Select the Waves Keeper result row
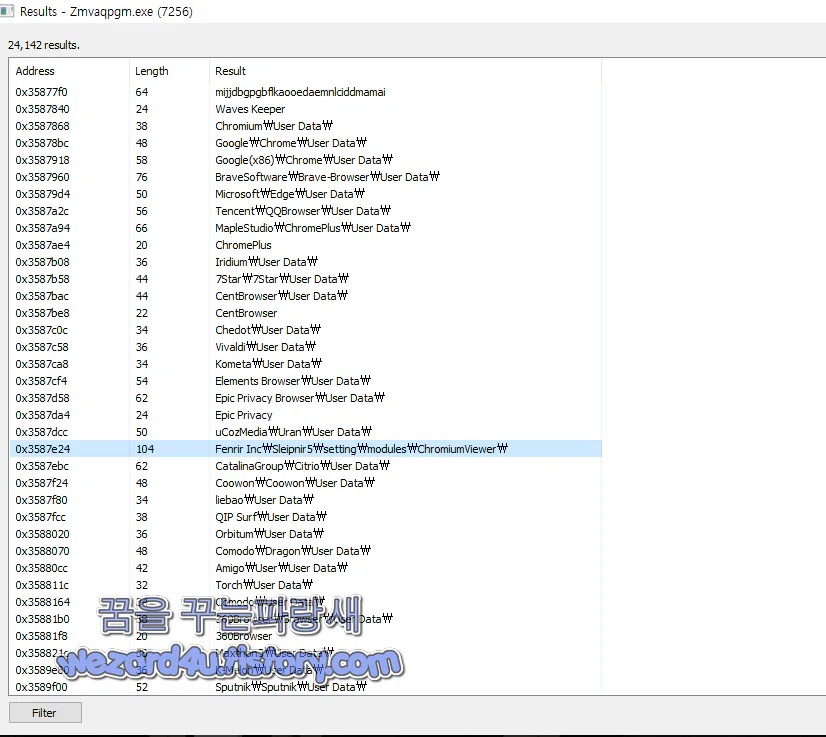Screen dimensions: 826x737 coord(306,109)
